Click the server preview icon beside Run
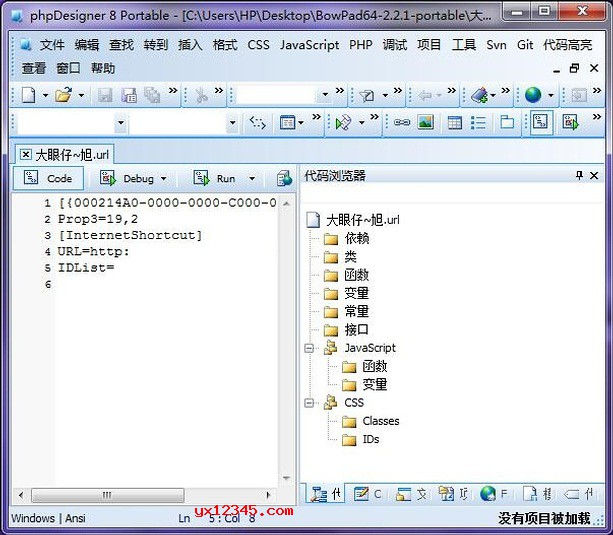Image resolution: width=613 pixels, height=535 pixels. (x=284, y=179)
